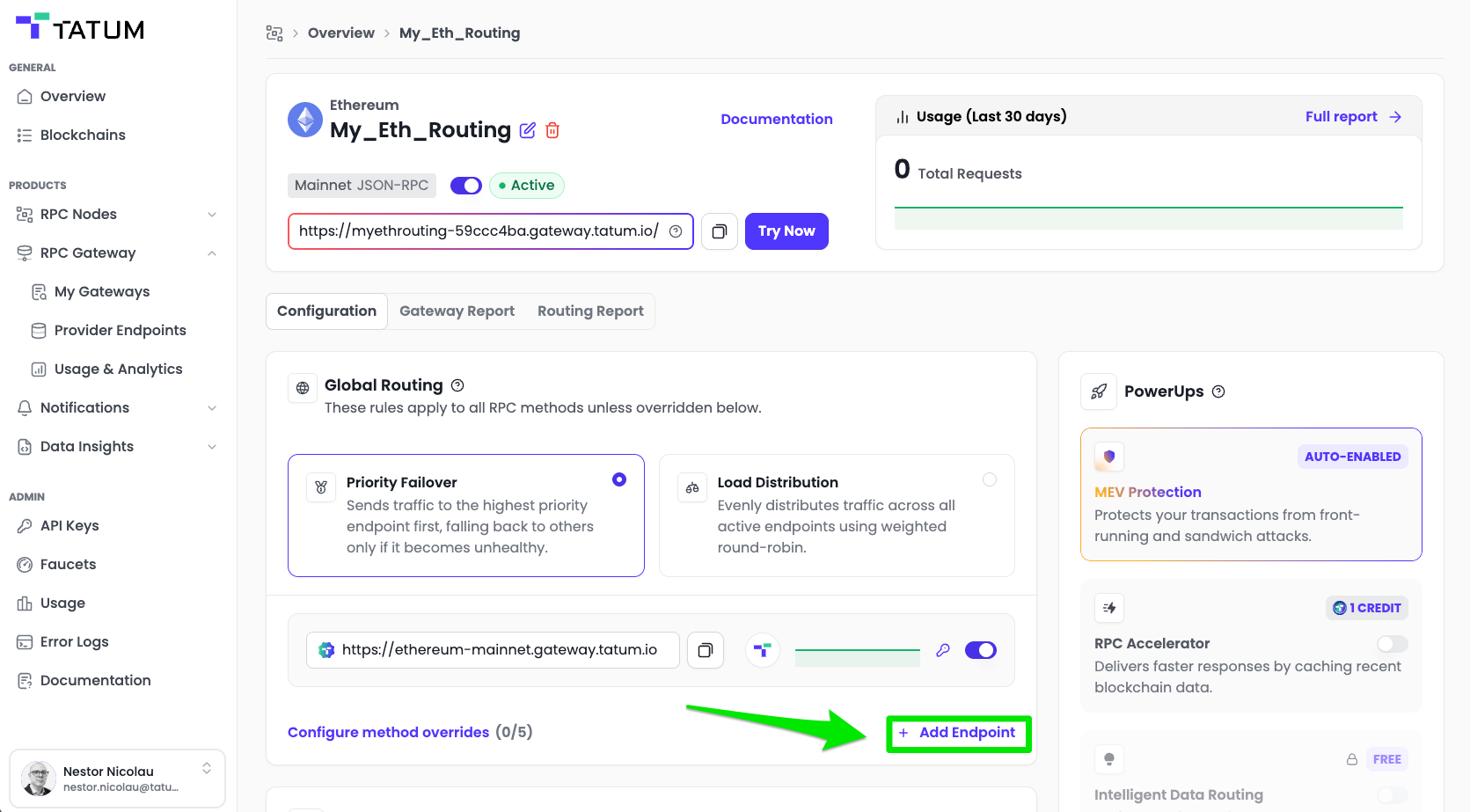Open the Routing Report tab

[590, 311]
